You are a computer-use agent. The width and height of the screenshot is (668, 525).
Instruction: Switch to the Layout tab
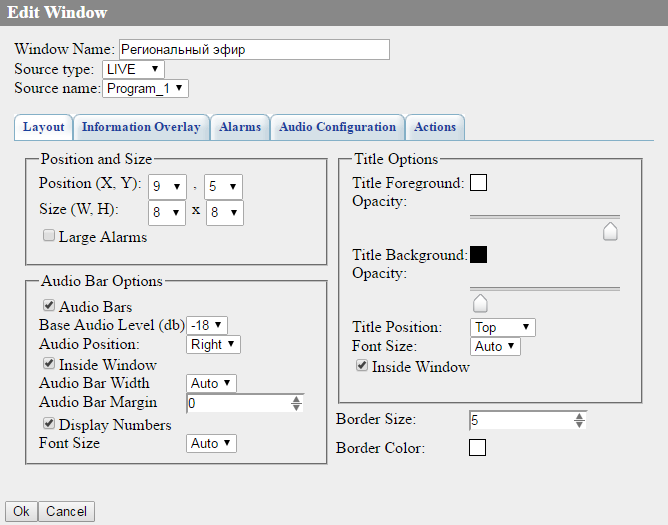coord(43,127)
